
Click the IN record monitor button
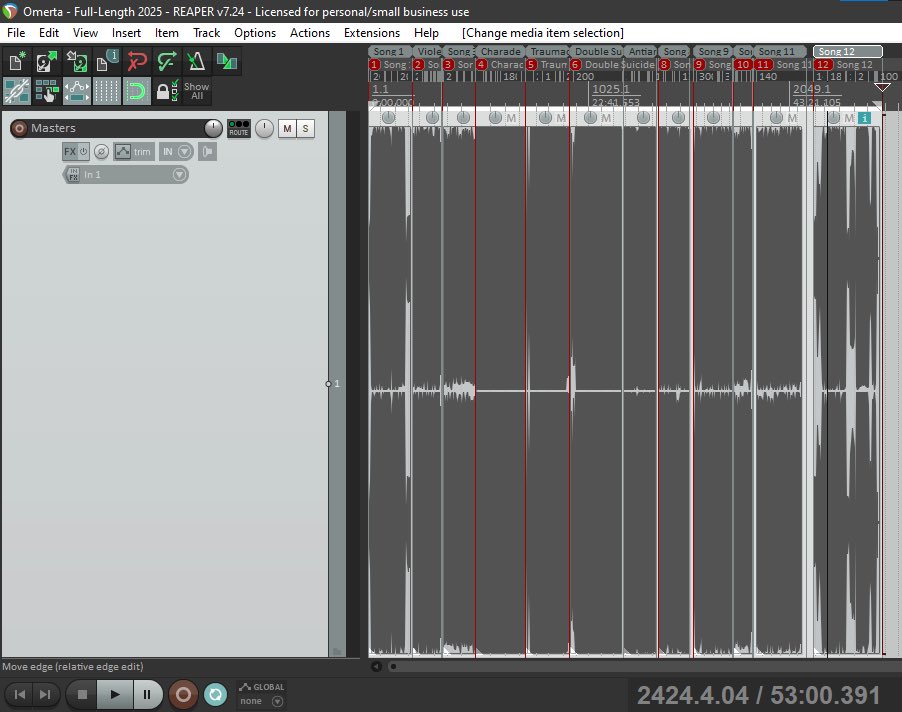point(167,152)
